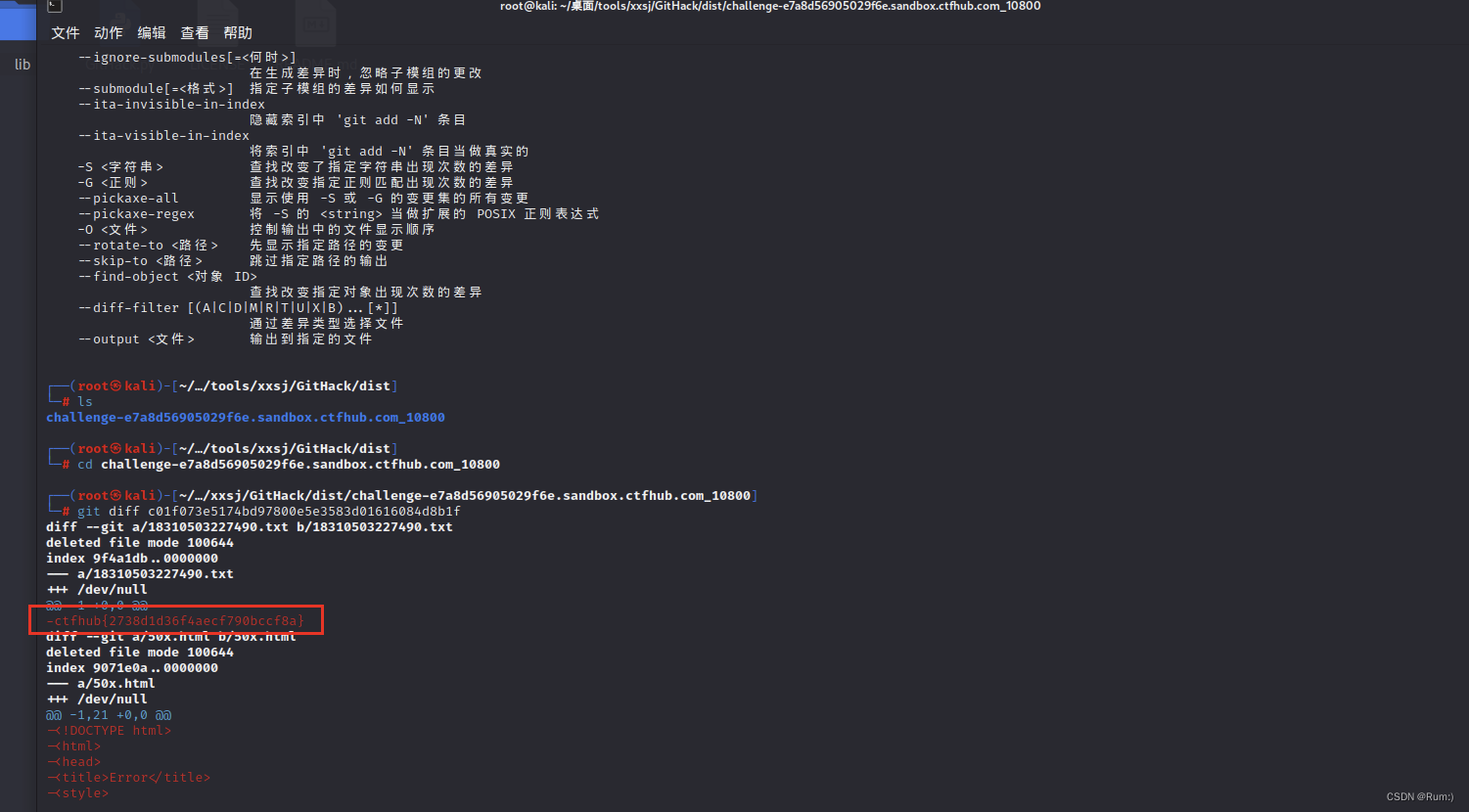Open the 查看 menu
This screenshot has height=812, width=1469.
point(195,33)
